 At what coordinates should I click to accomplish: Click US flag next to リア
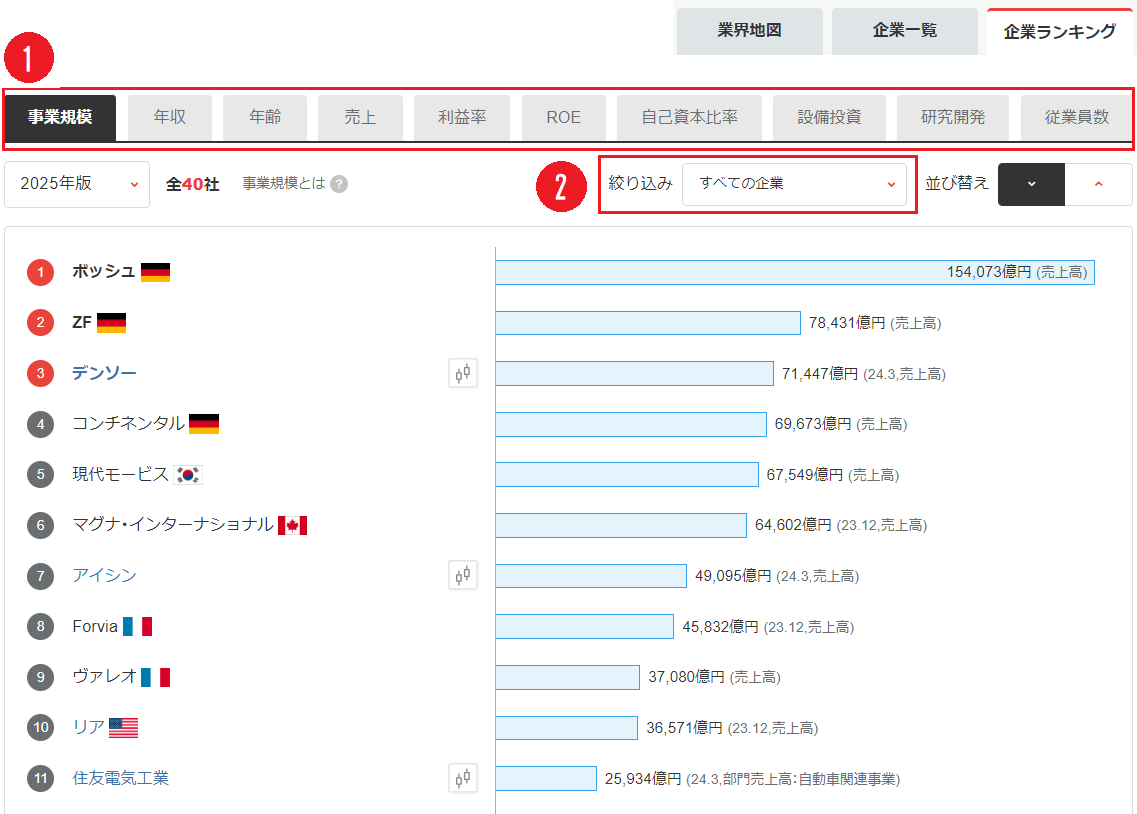pyautogui.click(x=123, y=728)
